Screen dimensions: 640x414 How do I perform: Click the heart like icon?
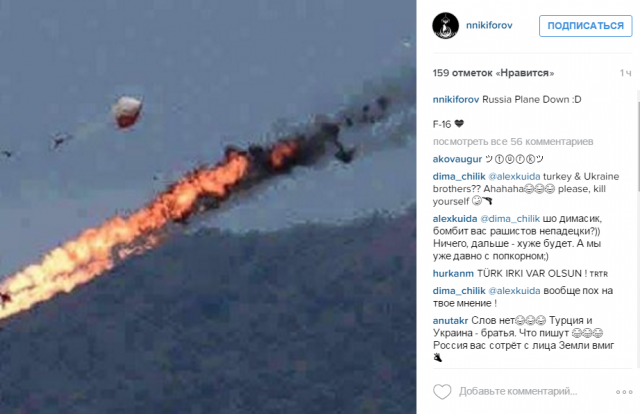(442, 392)
